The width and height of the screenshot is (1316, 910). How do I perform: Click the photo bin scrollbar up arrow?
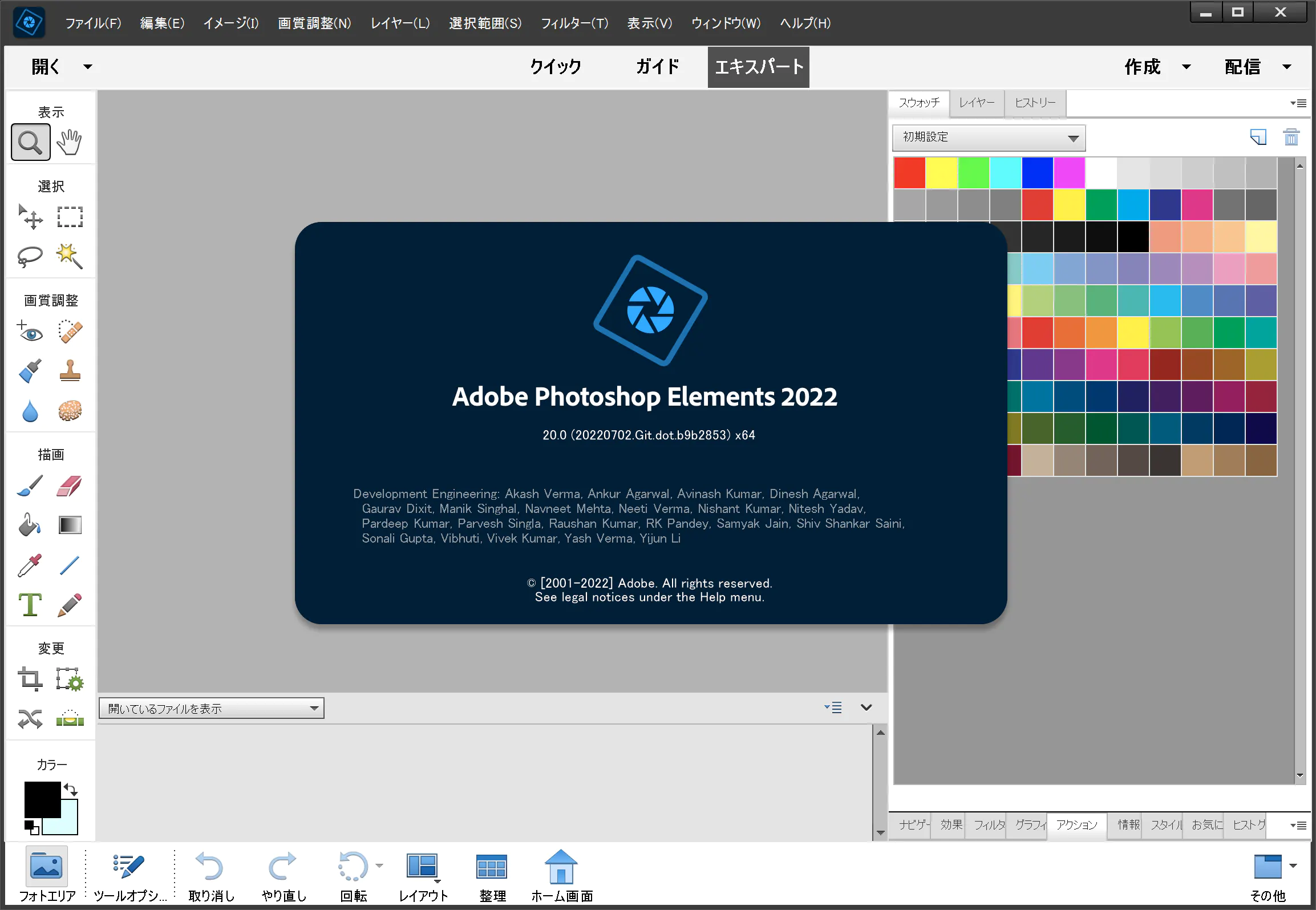tap(880, 733)
